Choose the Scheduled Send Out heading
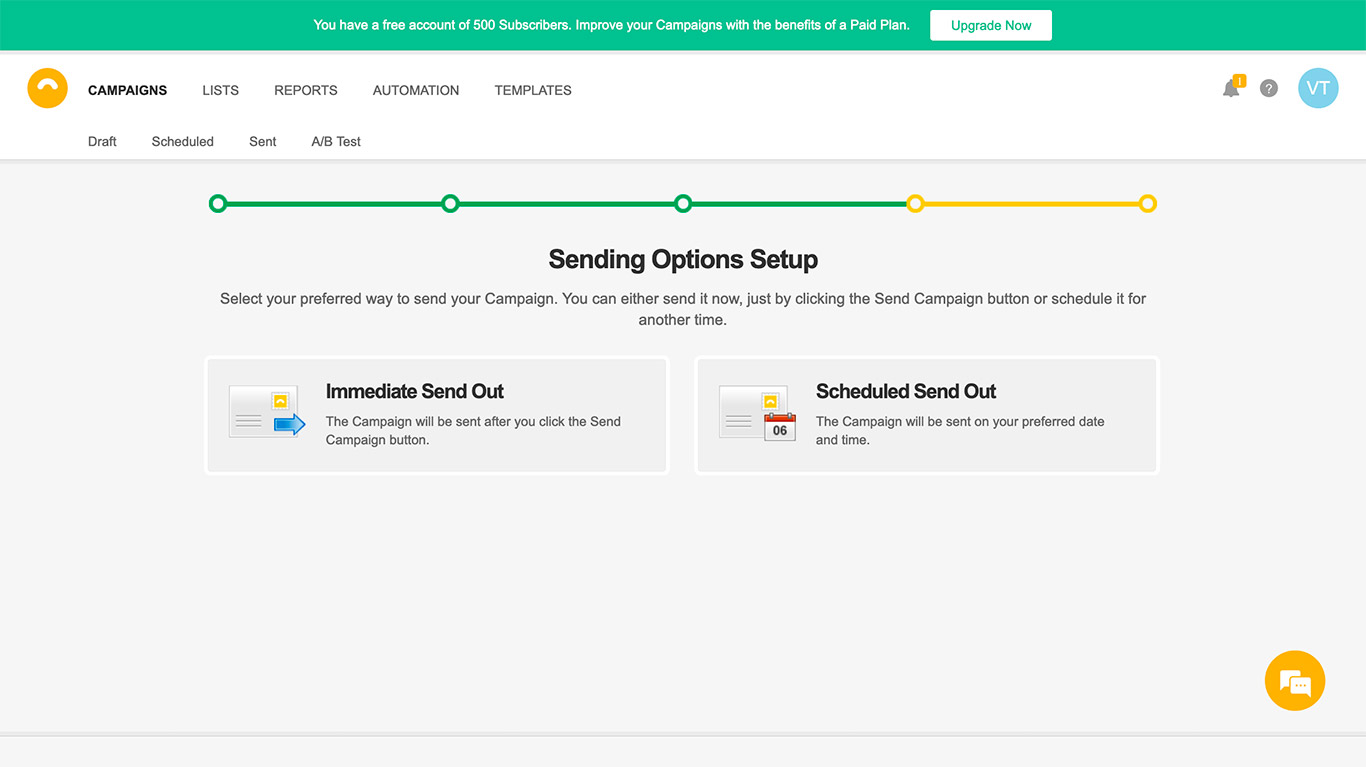Image resolution: width=1366 pixels, height=767 pixels. click(x=906, y=391)
